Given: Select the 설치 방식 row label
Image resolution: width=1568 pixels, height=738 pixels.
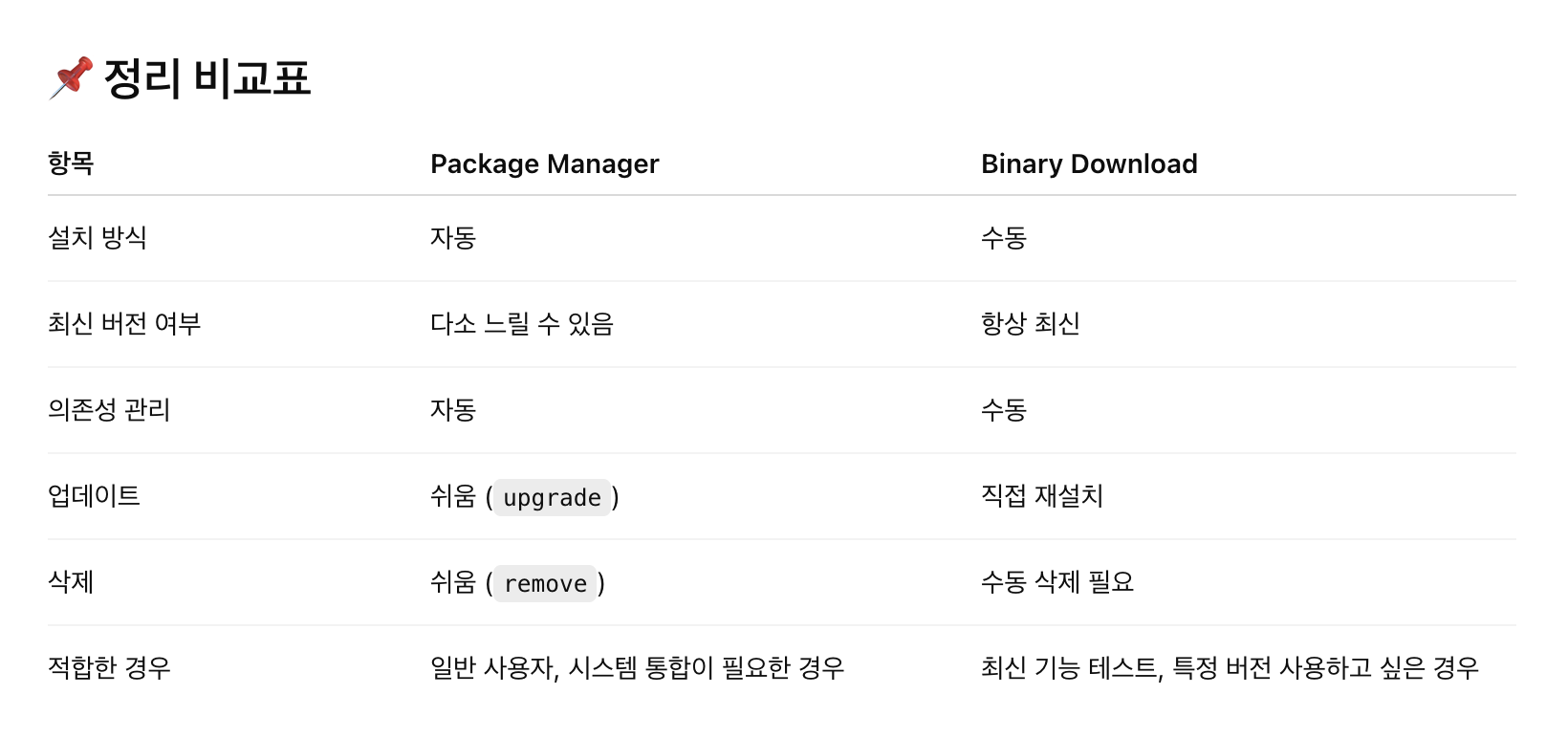Looking at the screenshot, I should tap(98, 238).
